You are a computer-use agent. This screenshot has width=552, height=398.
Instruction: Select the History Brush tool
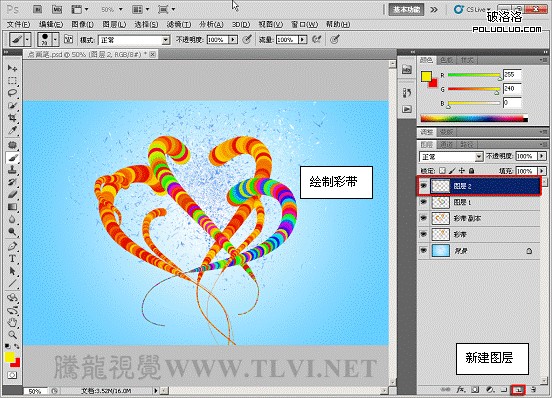pyautogui.click(x=12, y=182)
